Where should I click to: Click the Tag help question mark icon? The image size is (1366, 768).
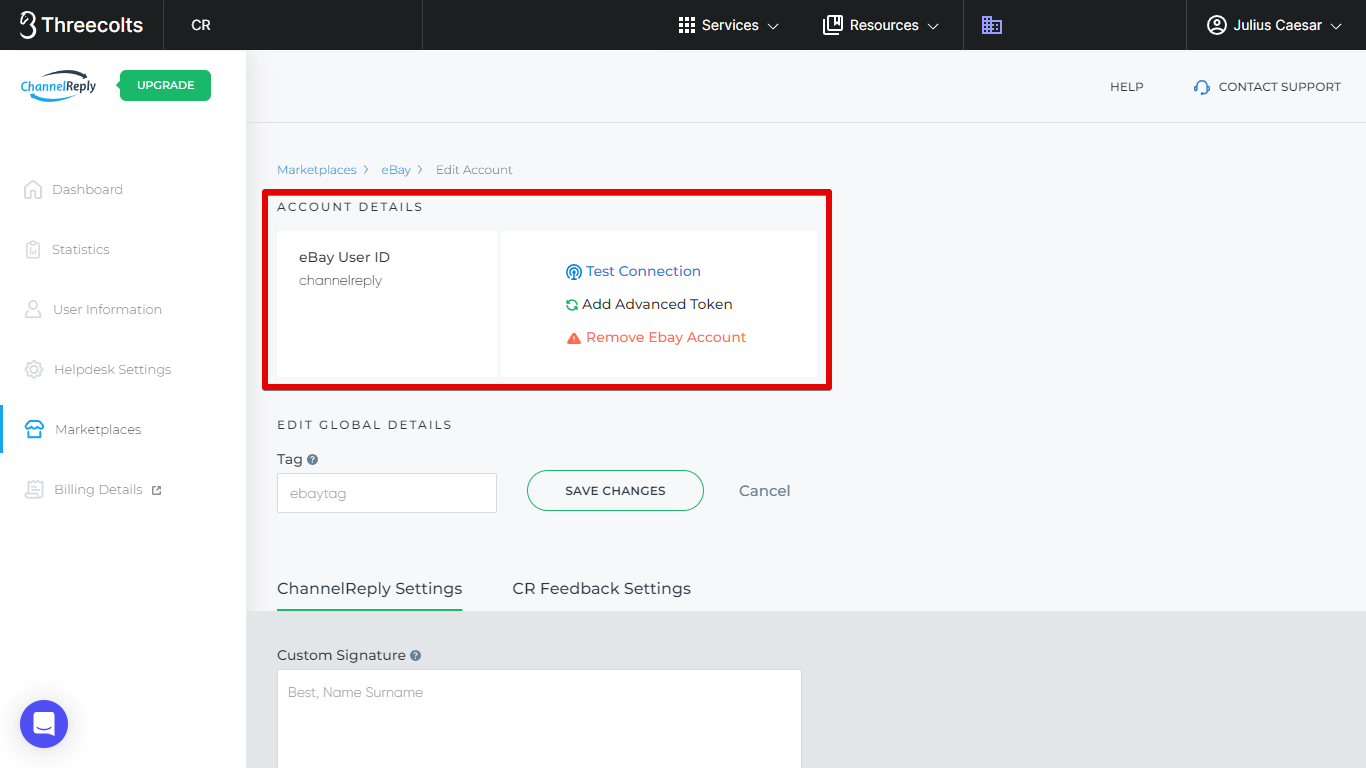pos(313,460)
